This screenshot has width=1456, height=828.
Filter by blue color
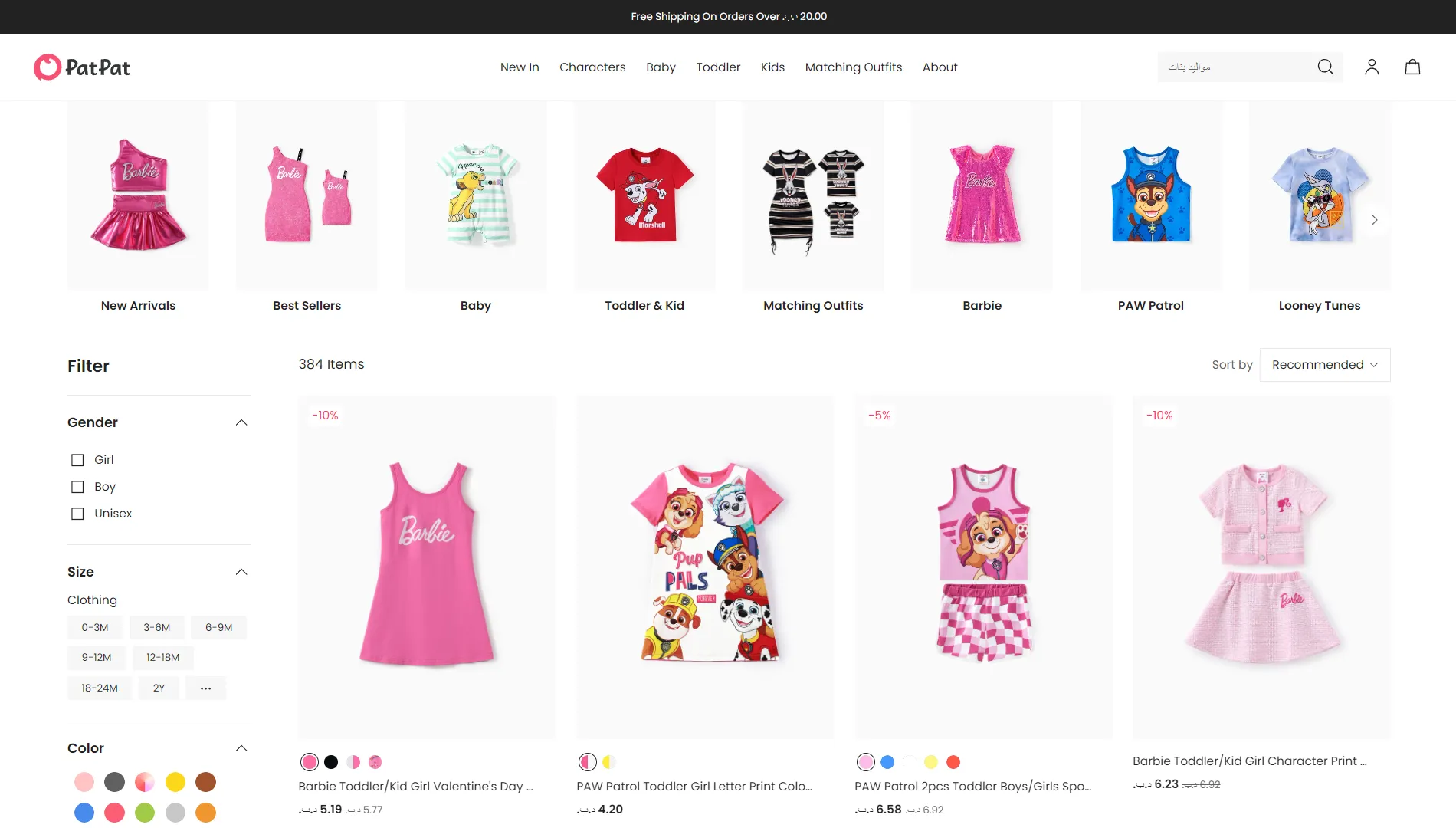[84, 813]
